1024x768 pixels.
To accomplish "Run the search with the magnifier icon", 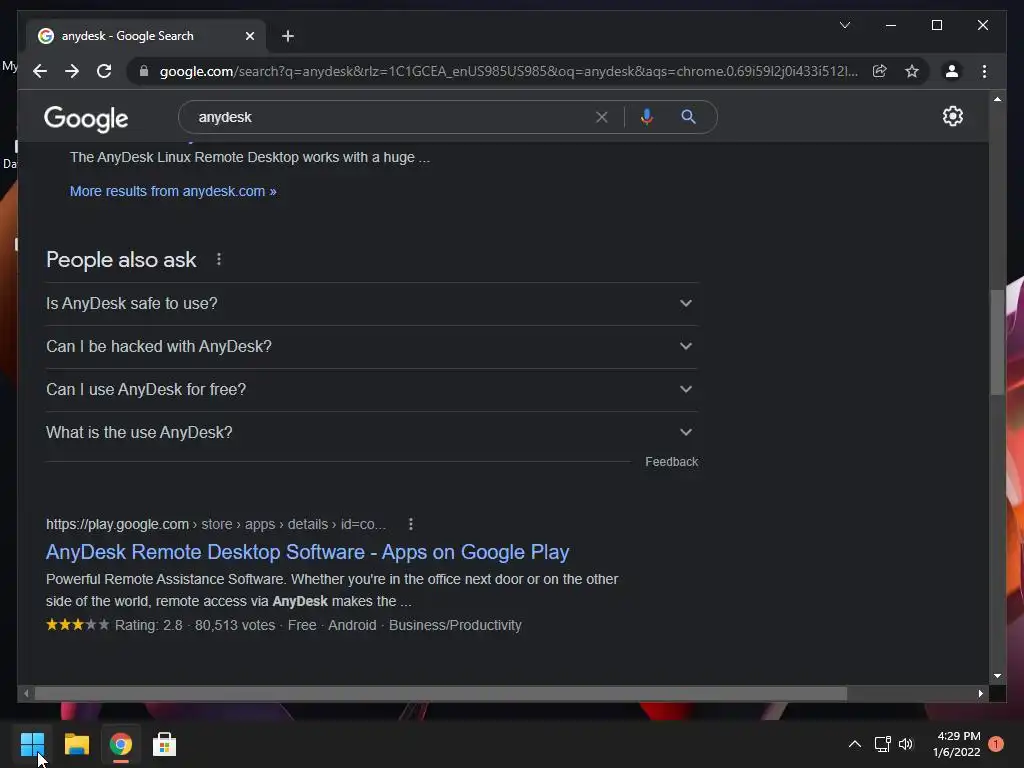I will [x=688, y=117].
